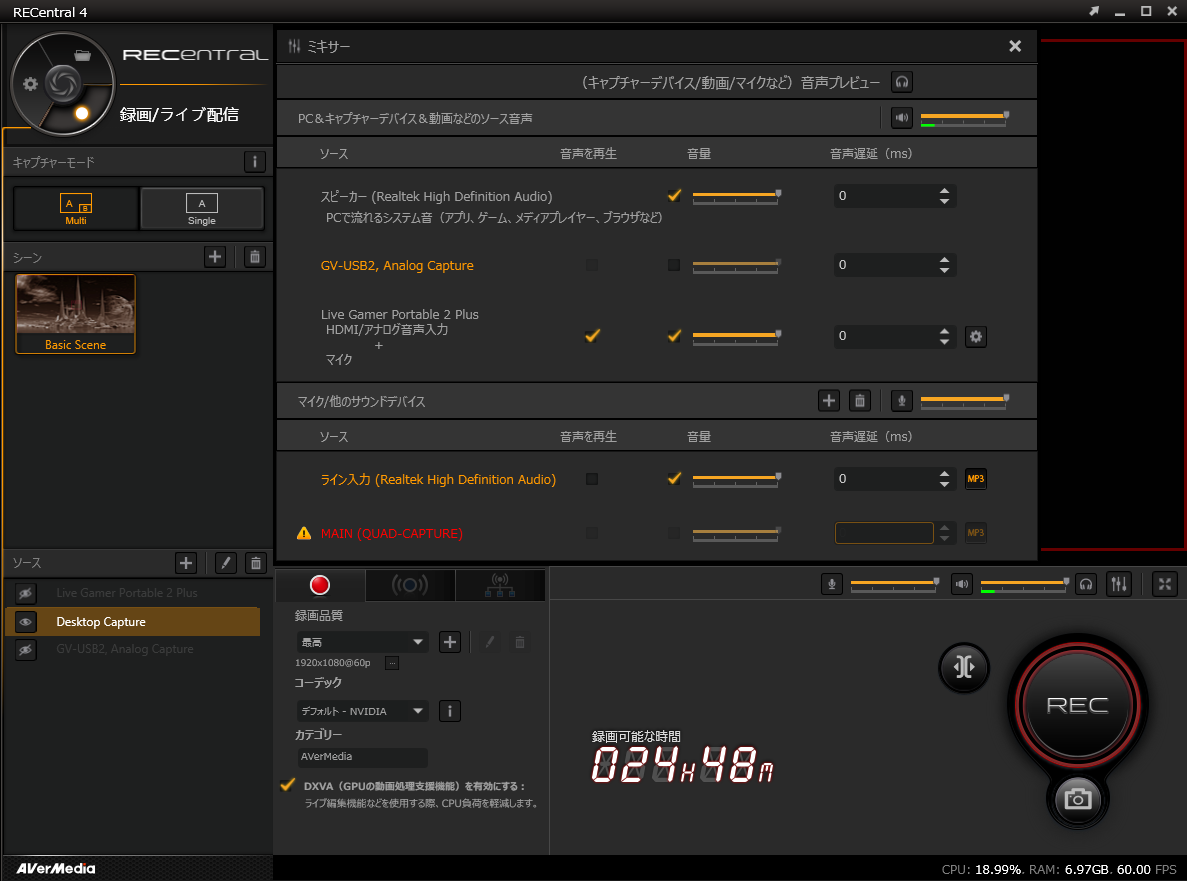
Task: Click MAIN QUAD-CAPTURE delay input field
Action: click(x=884, y=533)
